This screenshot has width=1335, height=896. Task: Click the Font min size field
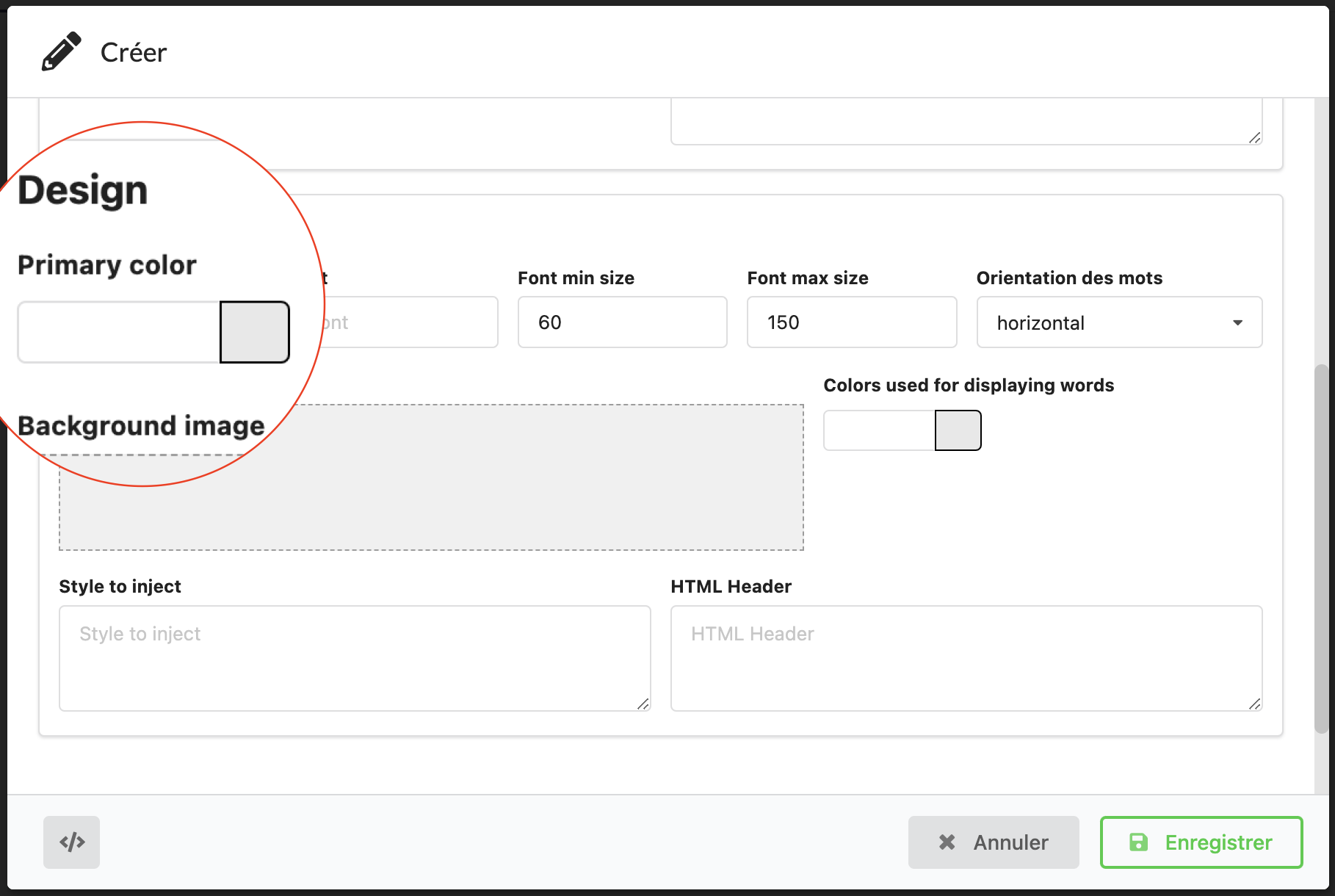click(x=622, y=322)
